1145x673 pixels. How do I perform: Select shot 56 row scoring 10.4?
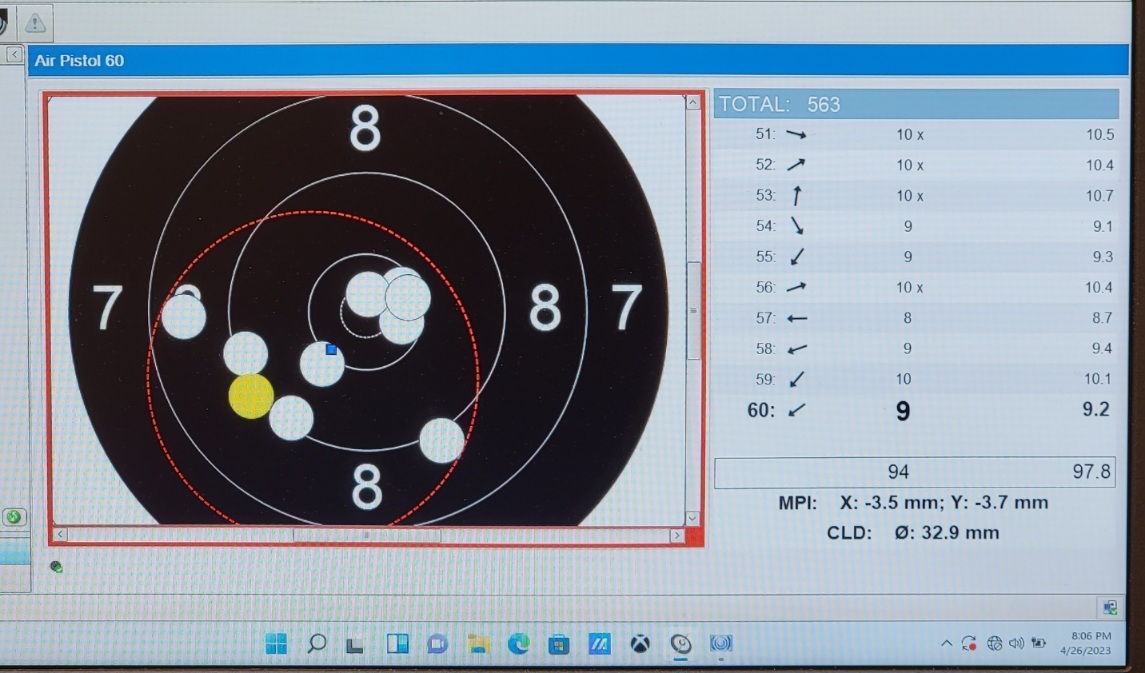click(x=916, y=288)
